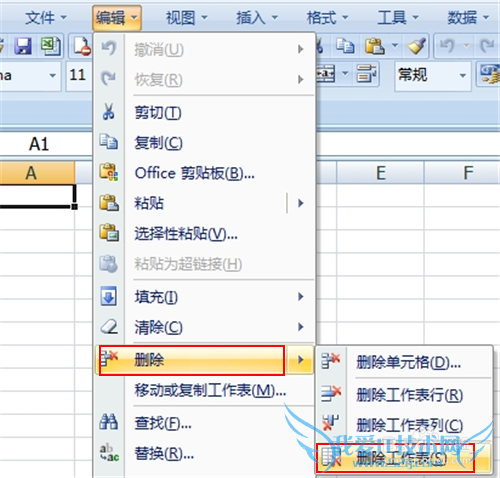Choose 删除 in the edit menu
The width and height of the screenshot is (500, 478).
(x=191, y=360)
